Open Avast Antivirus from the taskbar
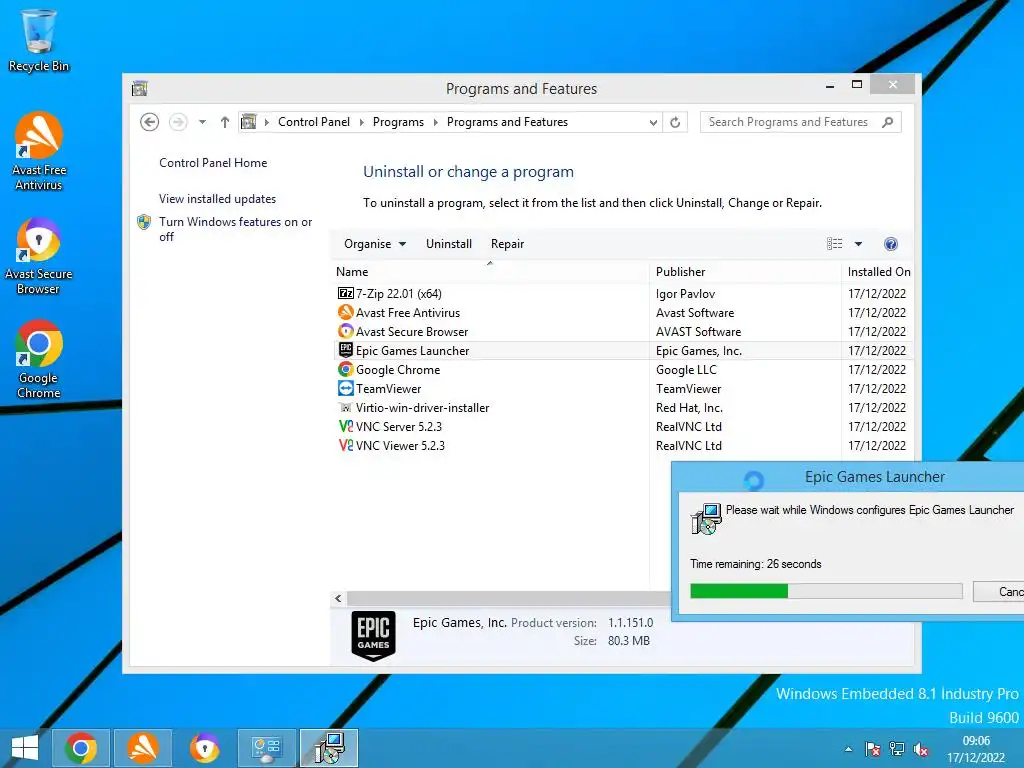This screenshot has height=768, width=1024. [x=142, y=748]
